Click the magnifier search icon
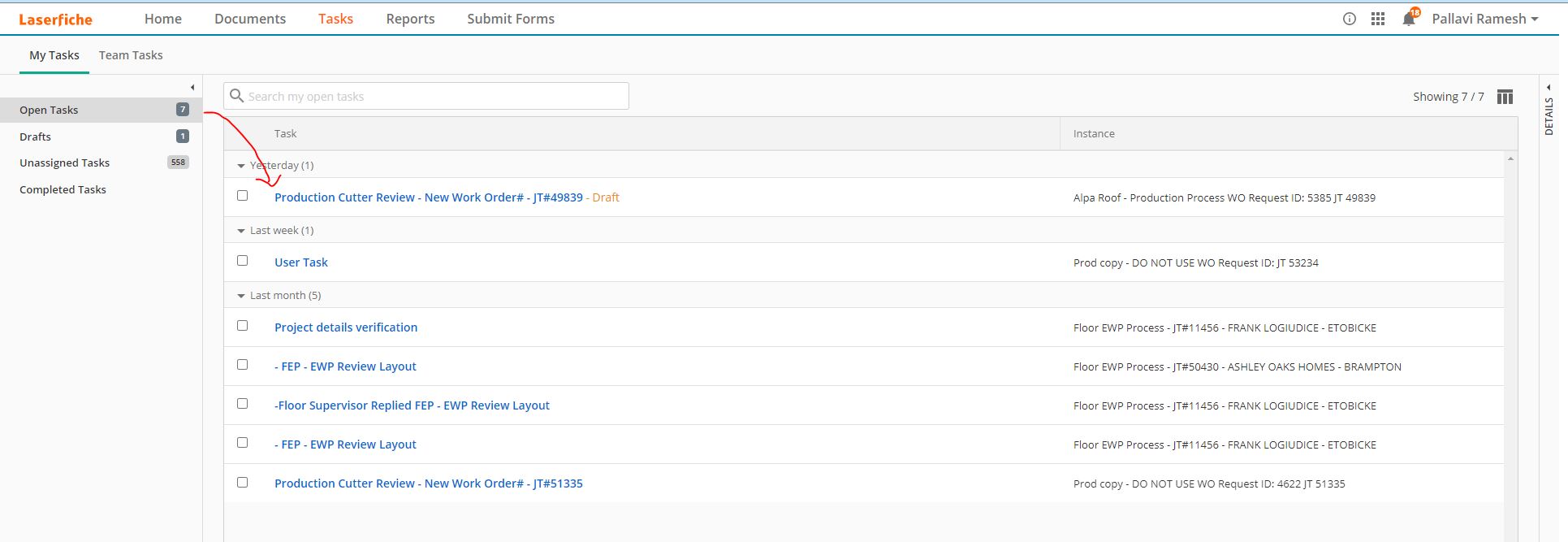The height and width of the screenshot is (542, 1568). pyautogui.click(x=236, y=96)
